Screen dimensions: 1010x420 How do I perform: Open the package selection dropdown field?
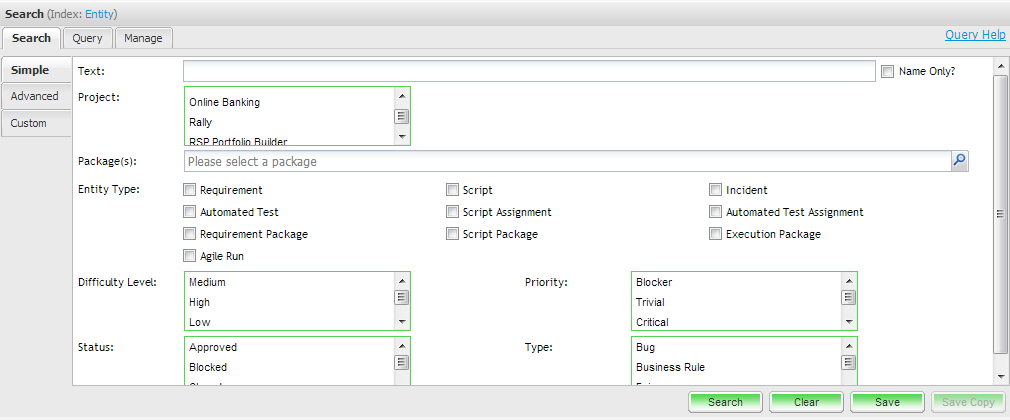tap(567, 161)
